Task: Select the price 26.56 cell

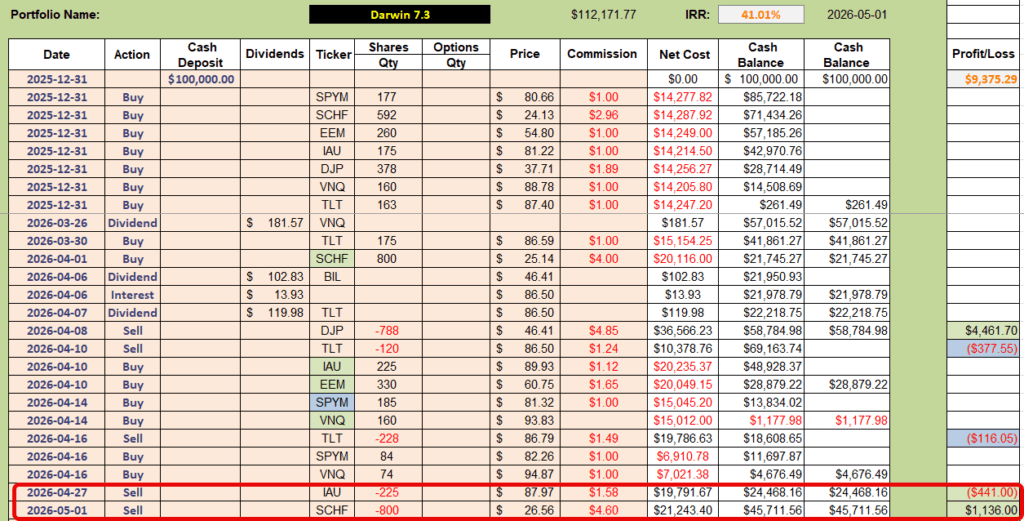Action: click(525, 510)
